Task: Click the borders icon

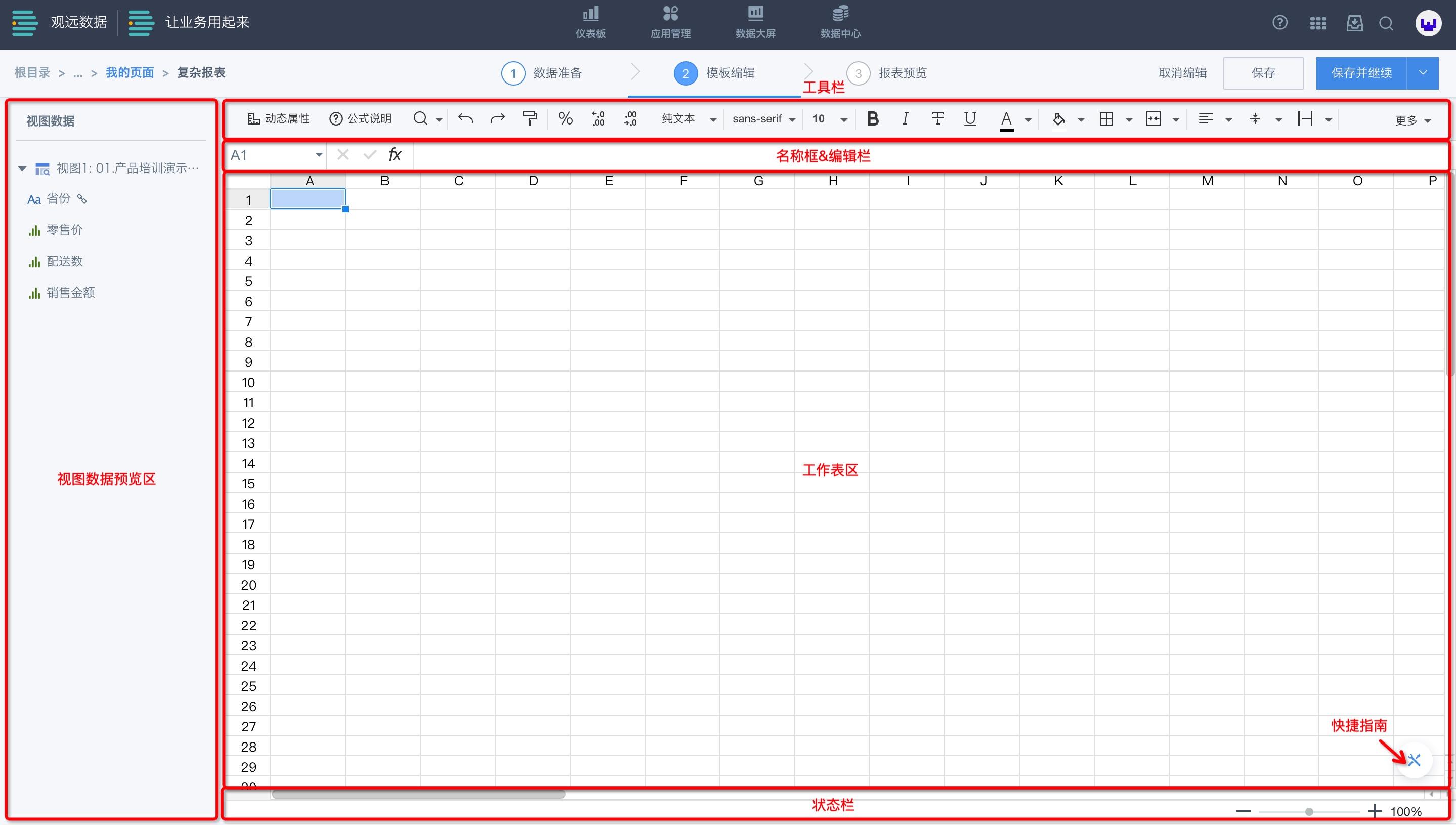Action: click(1106, 118)
